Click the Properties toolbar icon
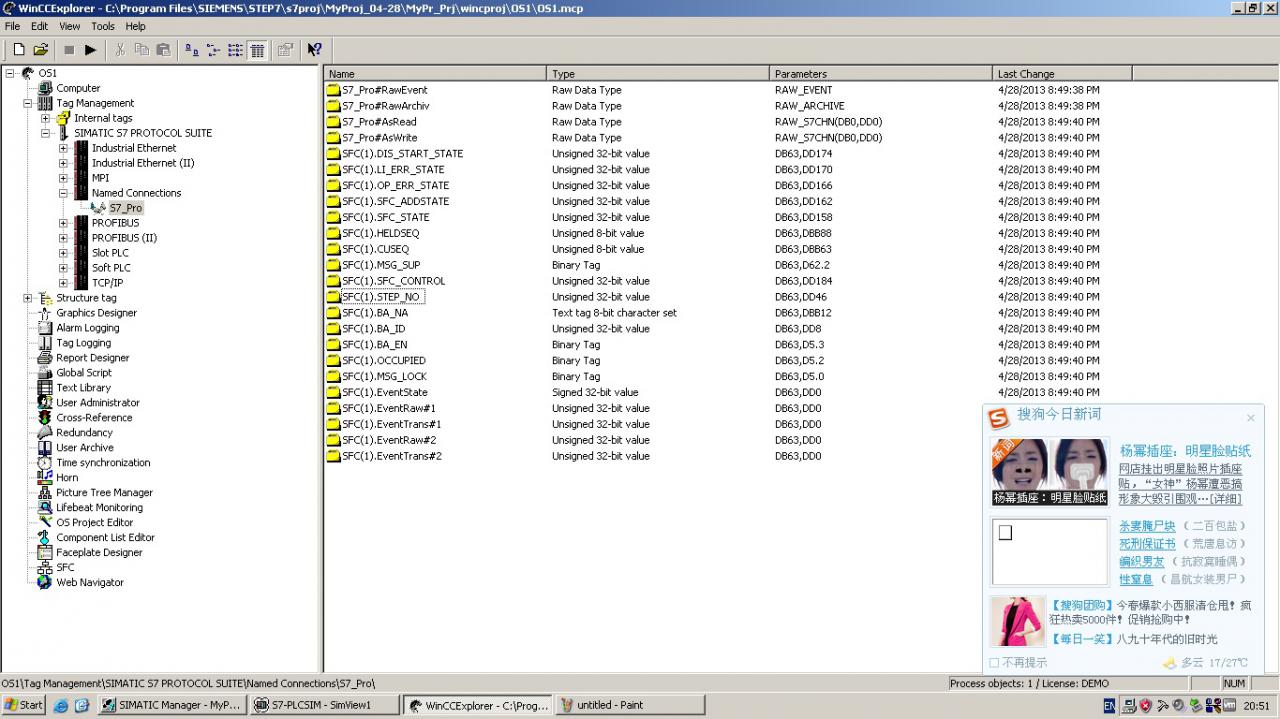The height and width of the screenshot is (719, 1280). tap(285, 50)
